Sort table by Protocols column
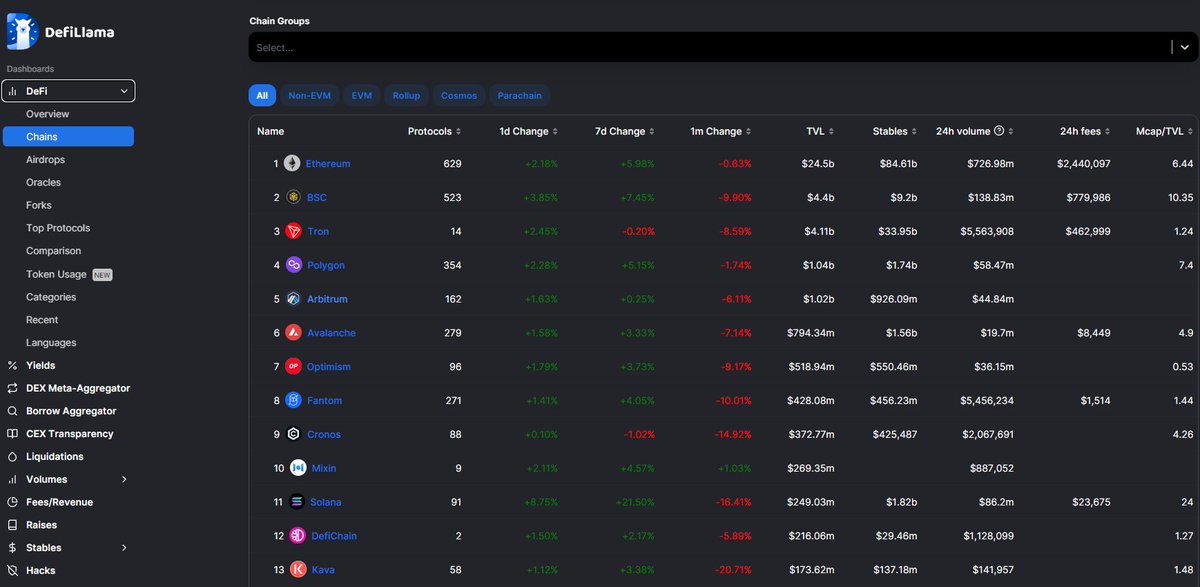 click(x=434, y=131)
